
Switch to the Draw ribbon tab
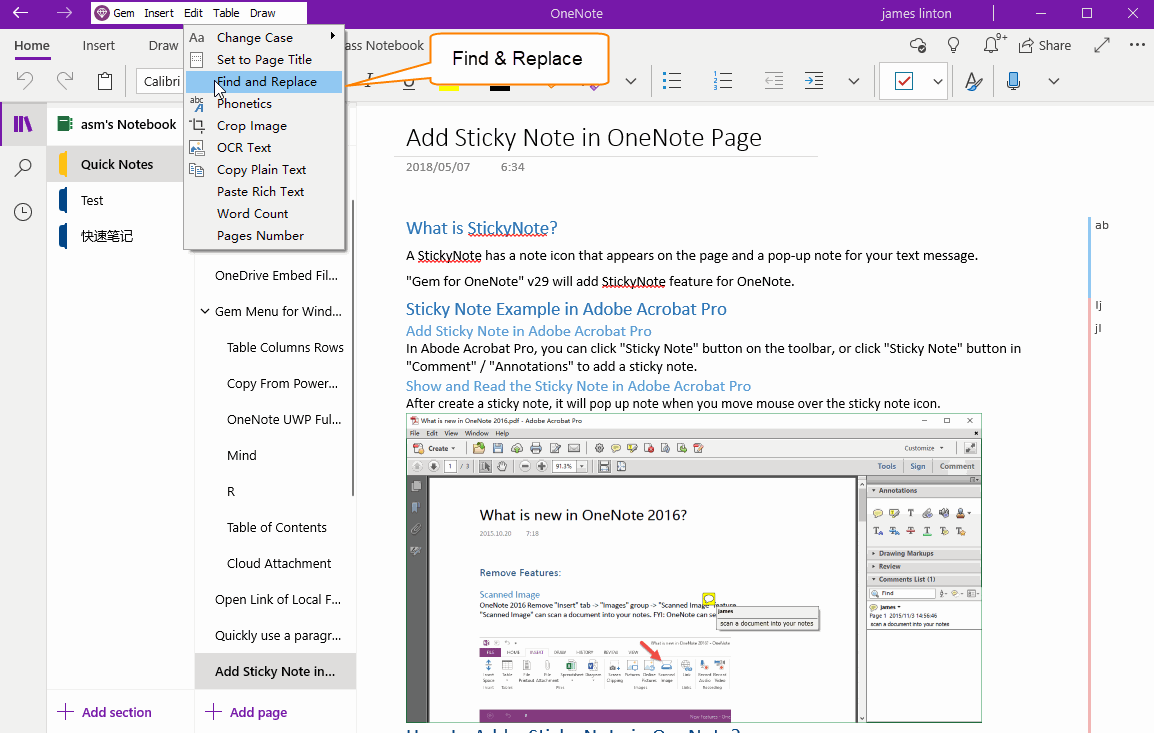[x=163, y=46]
